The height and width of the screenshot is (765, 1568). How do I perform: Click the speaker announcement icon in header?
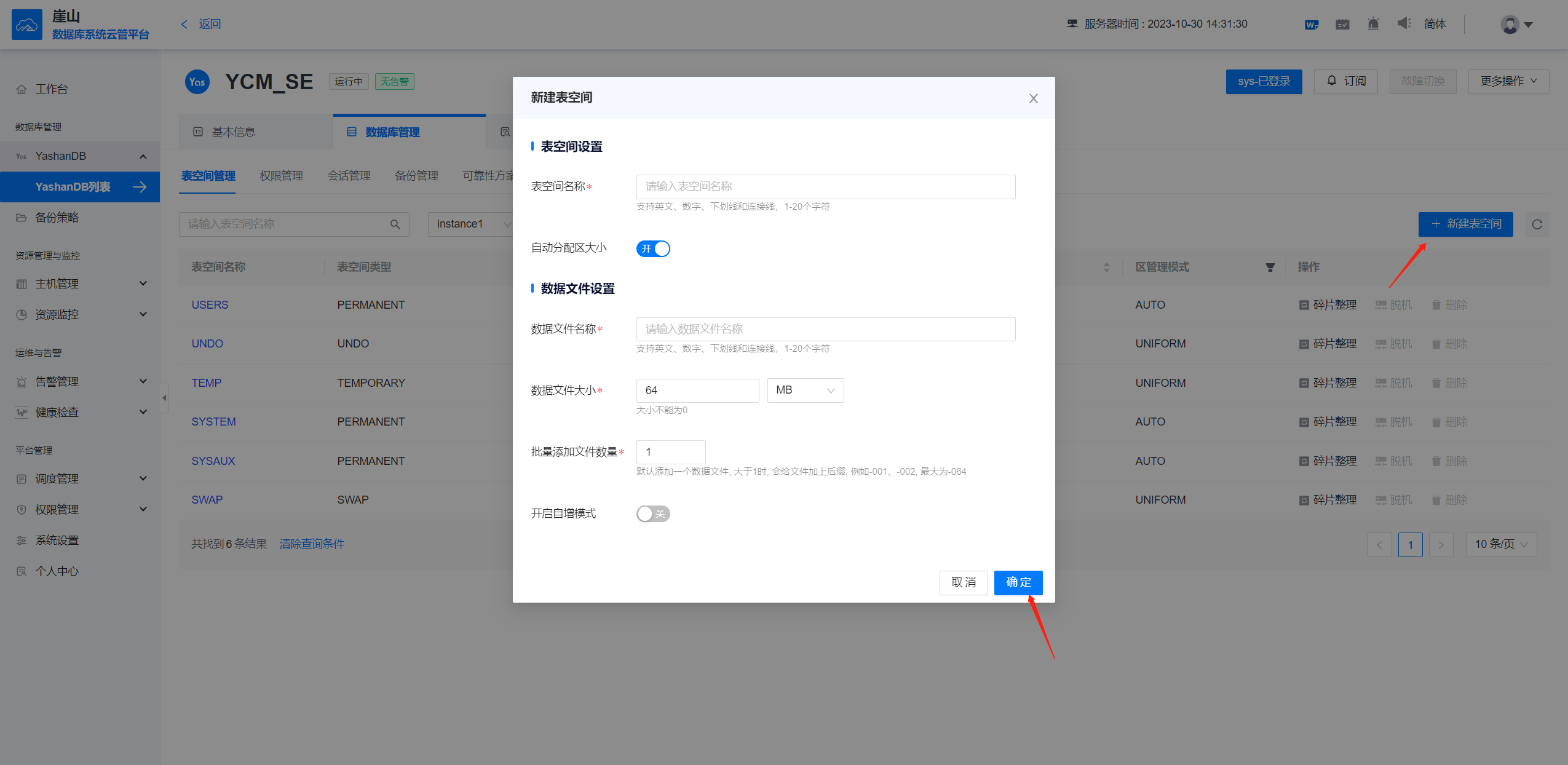coord(1404,24)
